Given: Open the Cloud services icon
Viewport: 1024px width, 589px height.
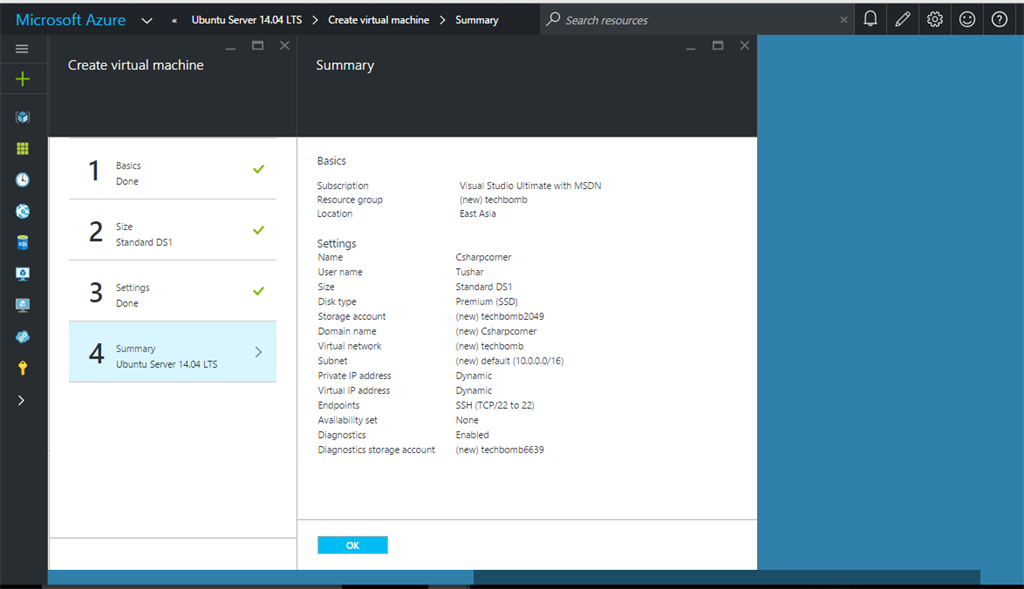Looking at the screenshot, I should tap(23, 336).
